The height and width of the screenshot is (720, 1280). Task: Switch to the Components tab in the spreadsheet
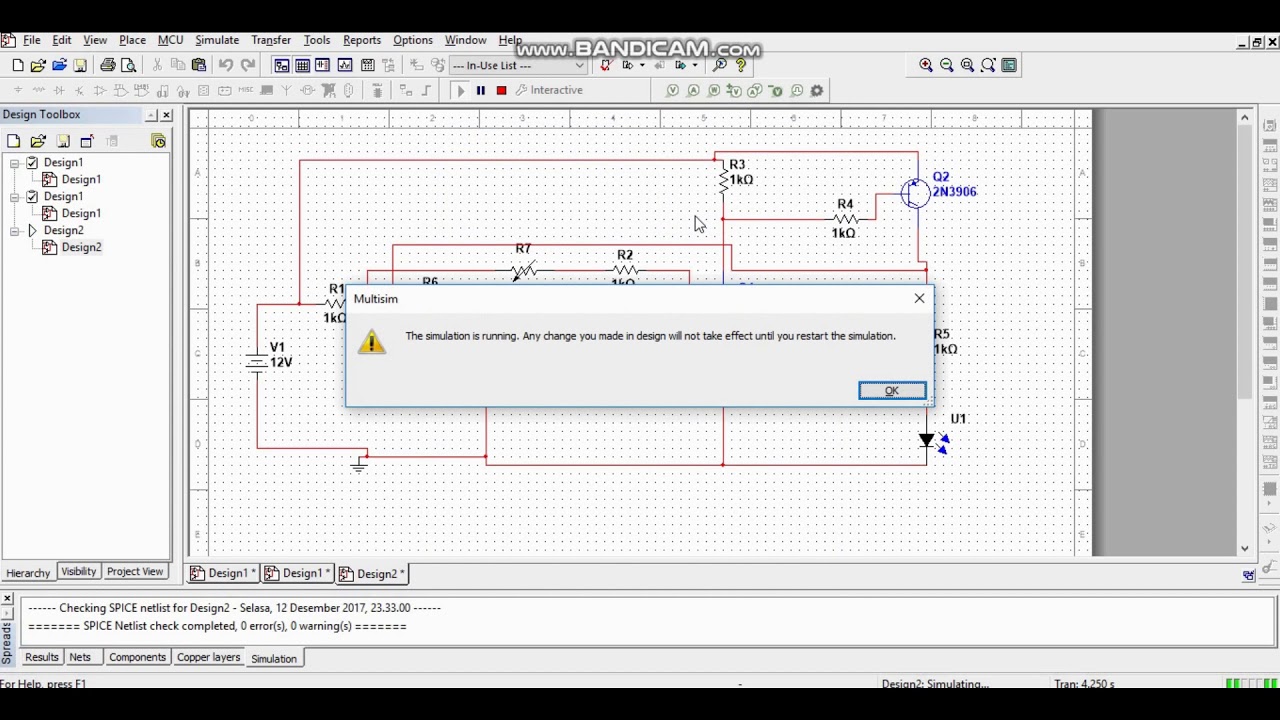click(137, 657)
